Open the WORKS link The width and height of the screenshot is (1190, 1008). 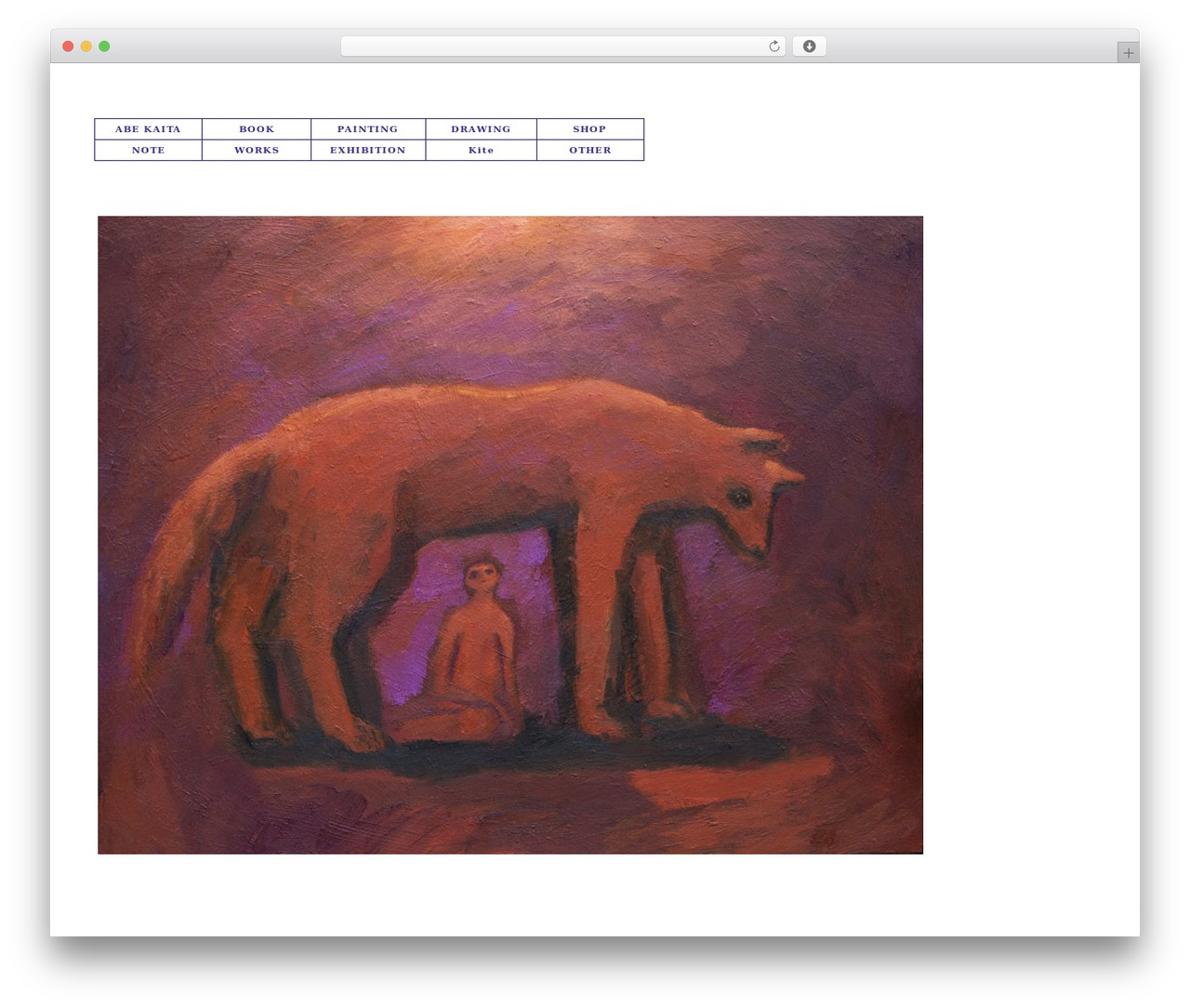pos(257,150)
